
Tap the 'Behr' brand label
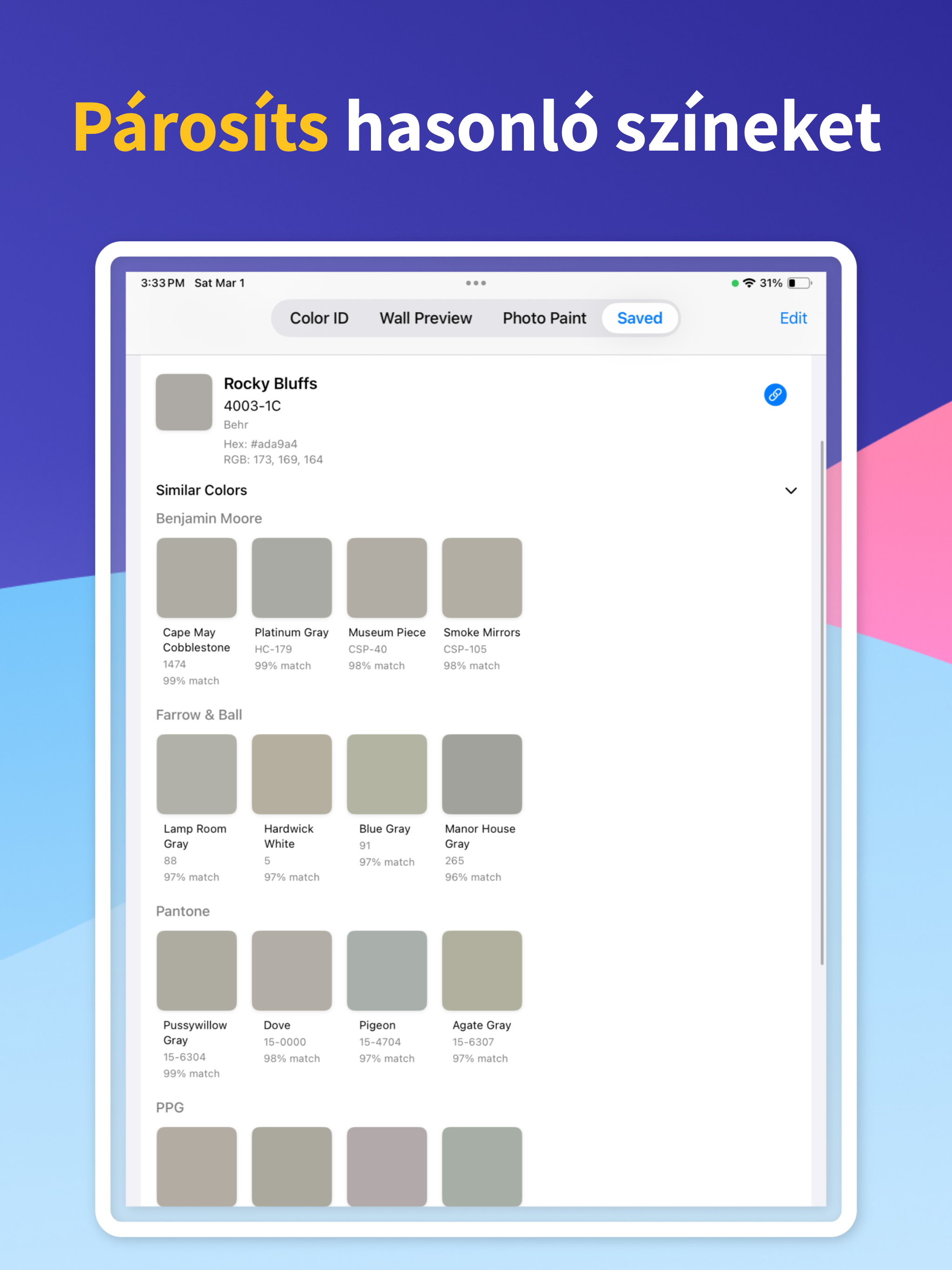tap(236, 424)
